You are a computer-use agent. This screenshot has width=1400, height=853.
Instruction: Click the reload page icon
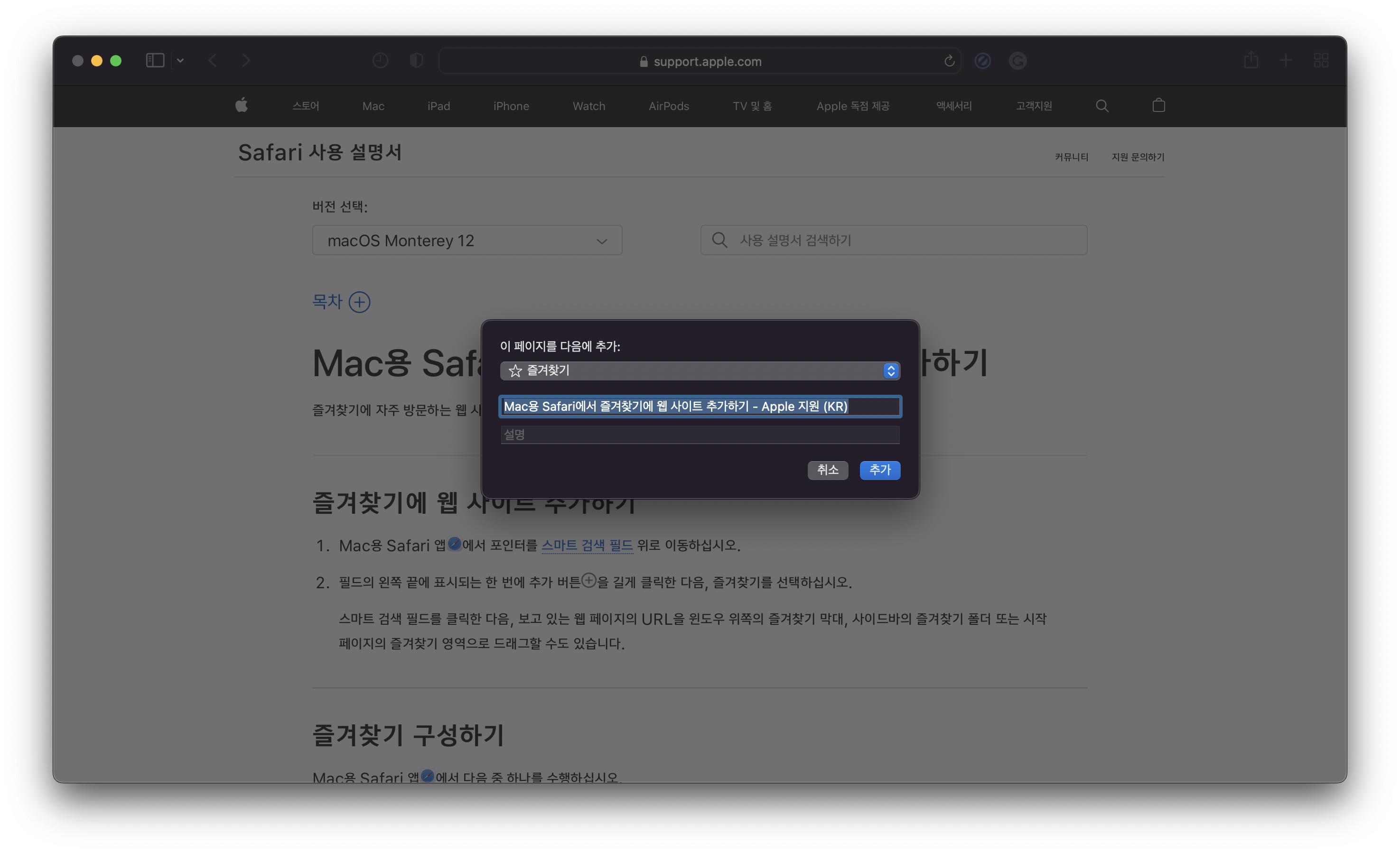click(949, 61)
